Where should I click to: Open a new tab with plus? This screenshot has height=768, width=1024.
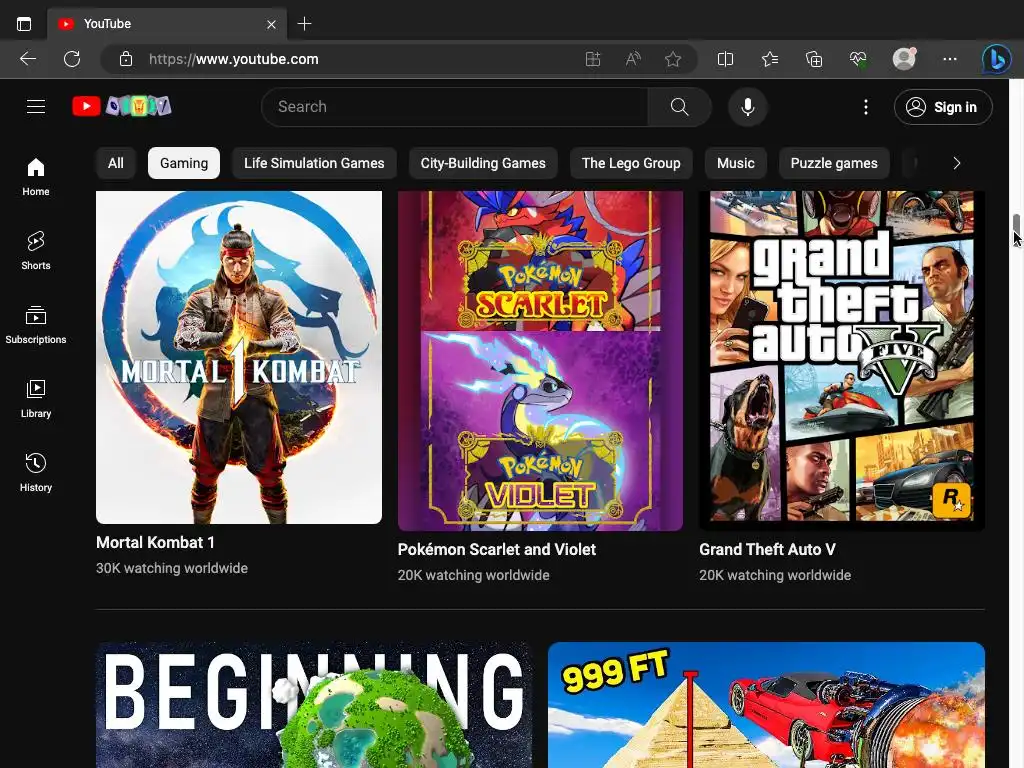304,24
